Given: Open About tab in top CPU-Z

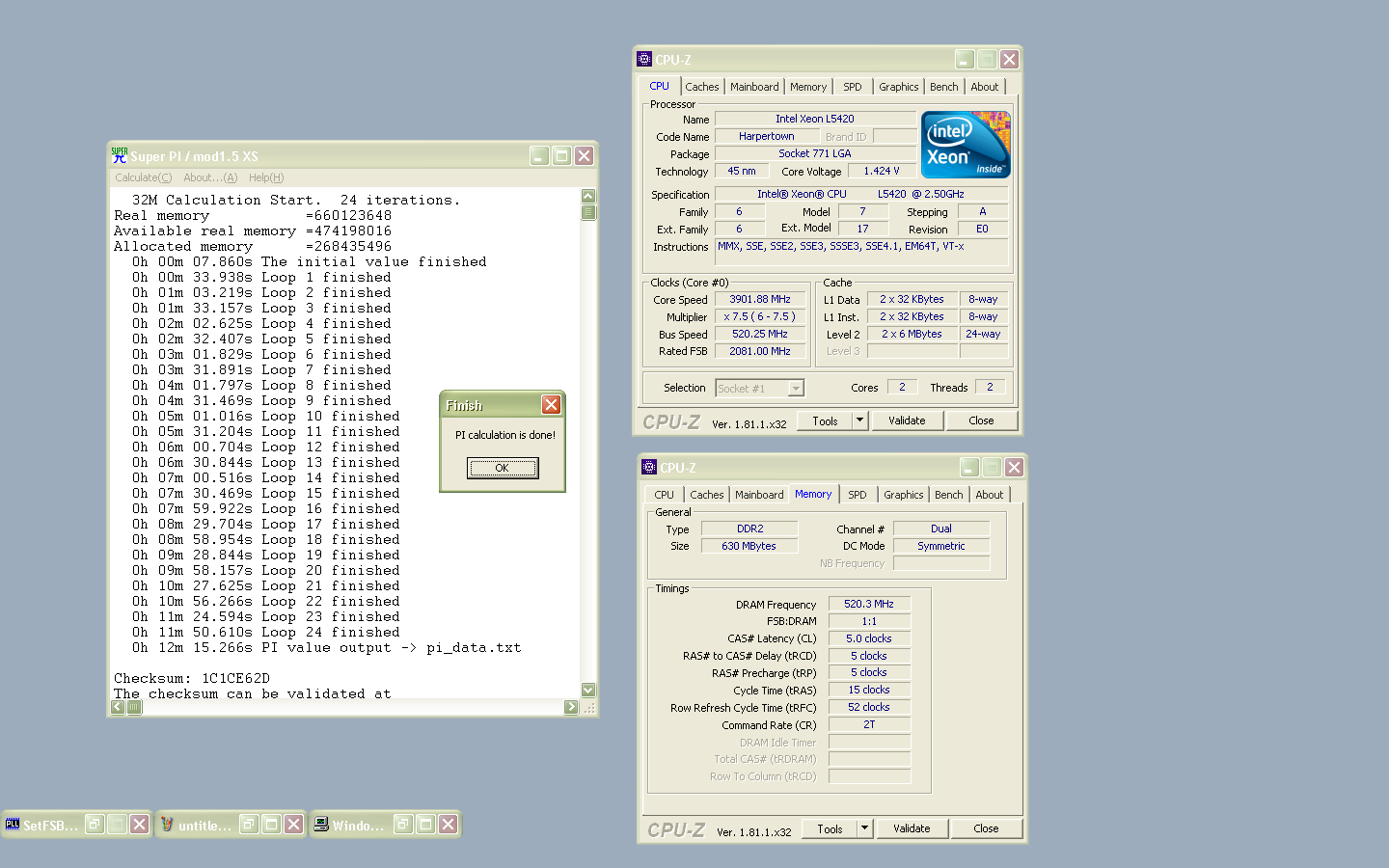Looking at the screenshot, I should tap(985, 87).
